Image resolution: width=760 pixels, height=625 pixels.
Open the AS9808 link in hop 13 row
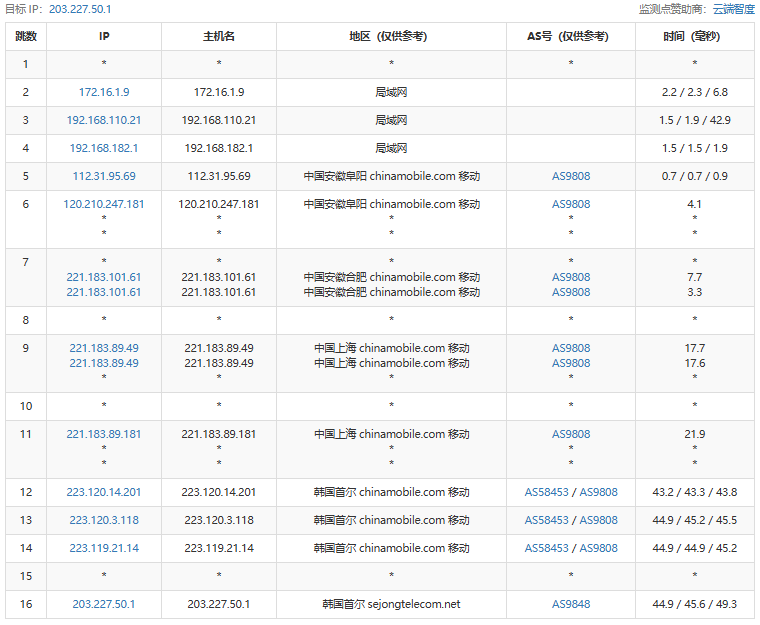pyautogui.click(x=599, y=521)
